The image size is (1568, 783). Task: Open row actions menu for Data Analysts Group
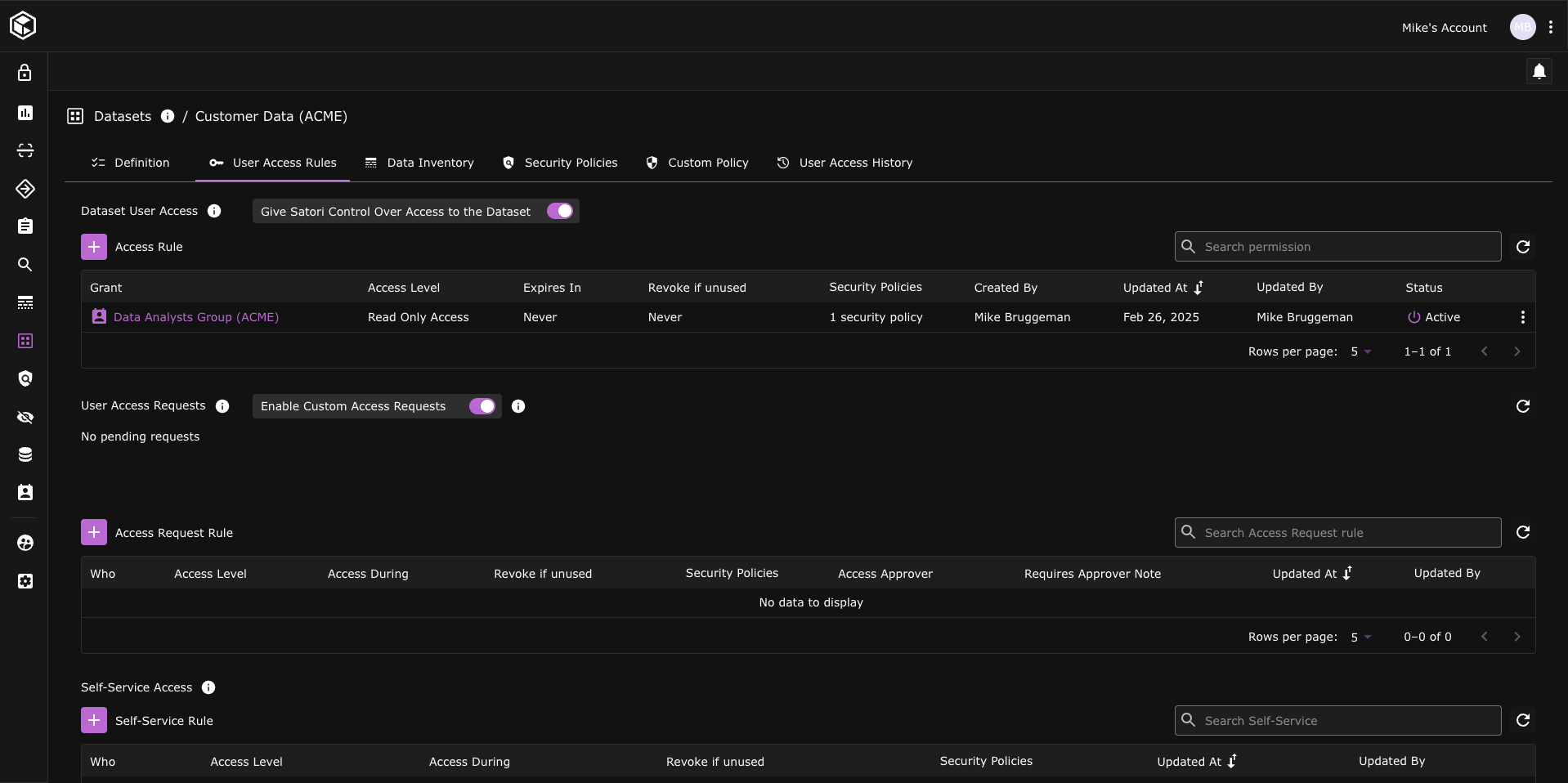click(1522, 317)
